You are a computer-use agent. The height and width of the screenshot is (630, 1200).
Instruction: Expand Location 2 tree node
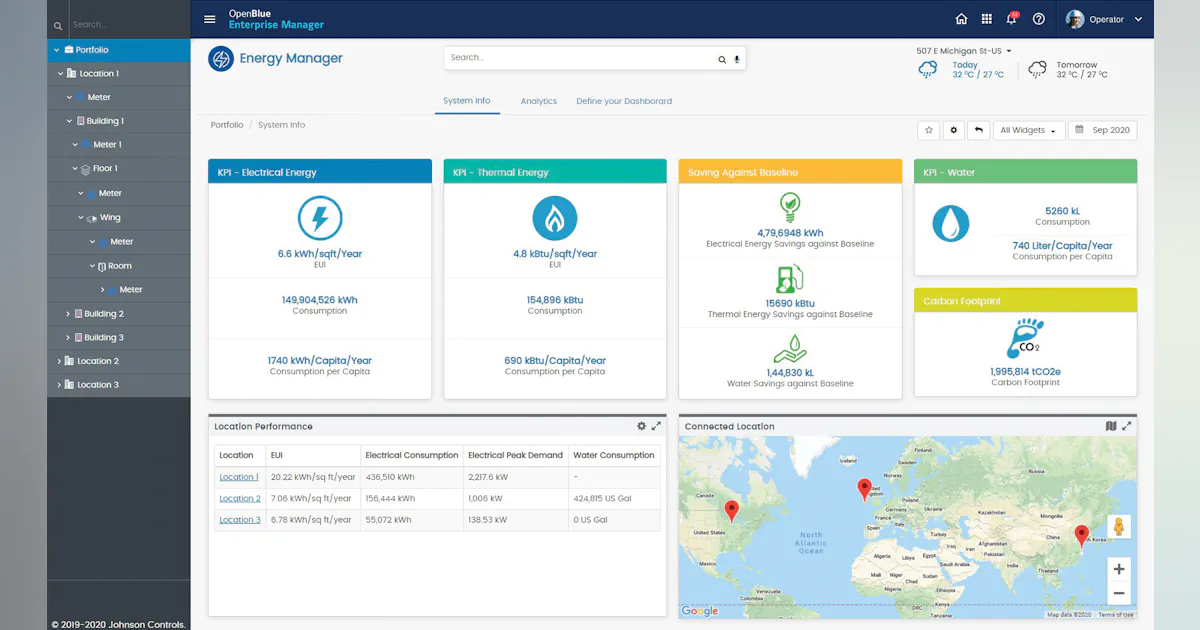tap(60, 361)
